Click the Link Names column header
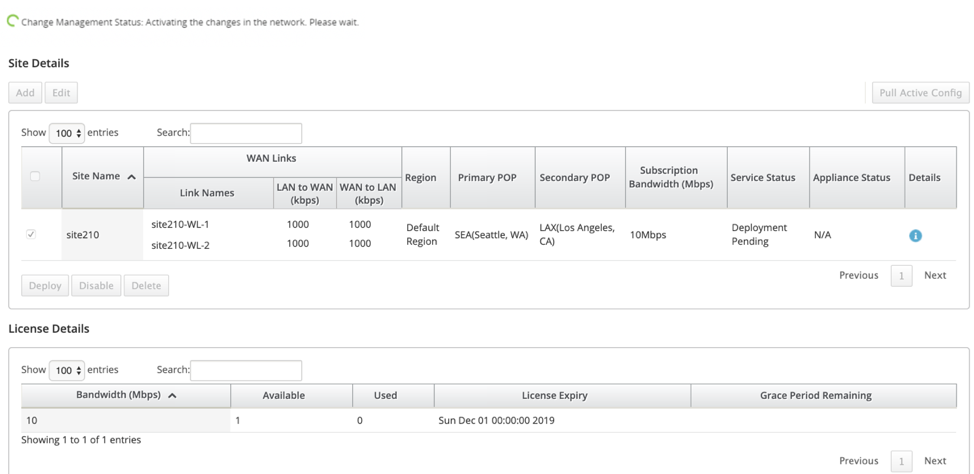 click(207, 193)
